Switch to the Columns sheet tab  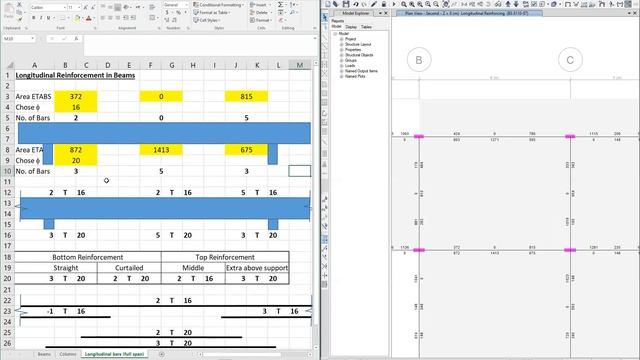(68, 354)
